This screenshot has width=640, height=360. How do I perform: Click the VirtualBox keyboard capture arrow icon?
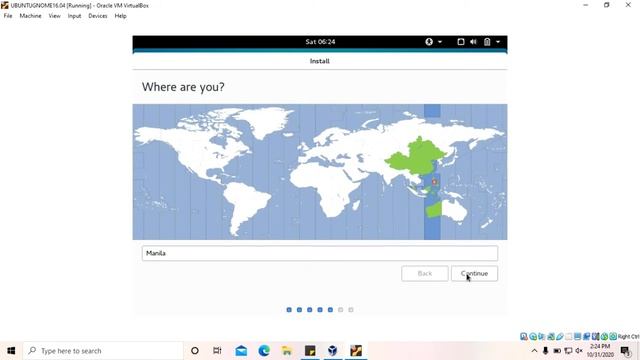point(613,336)
